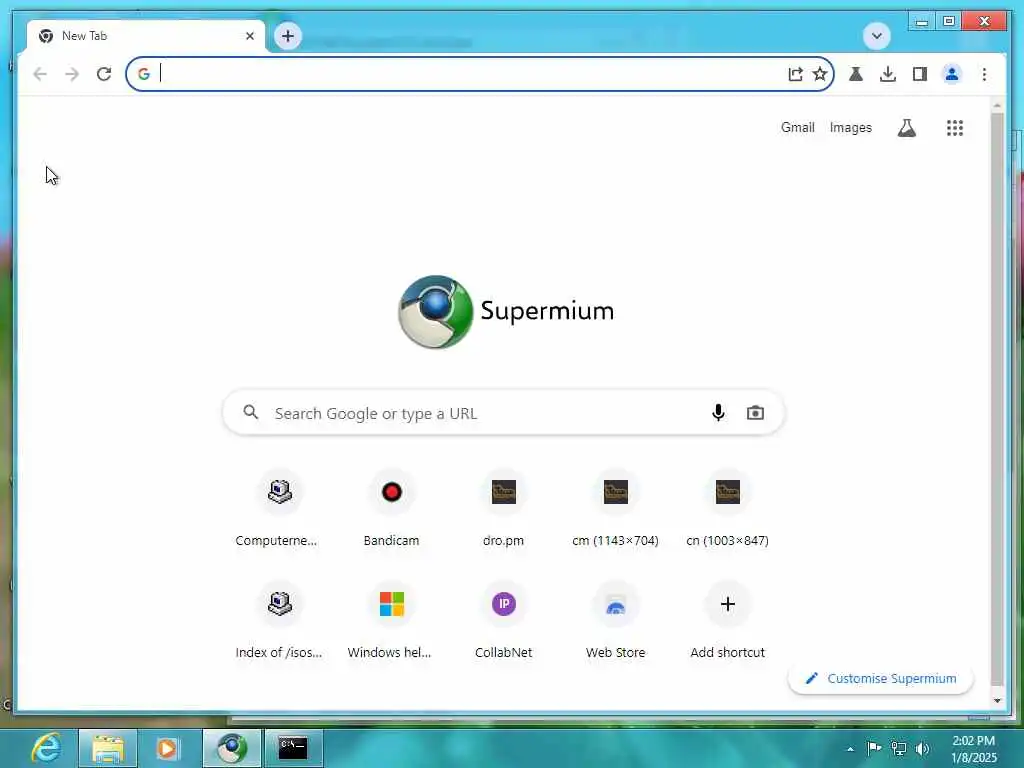Open the Bandicam shortcut
1024x768 pixels.
pos(391,509)
